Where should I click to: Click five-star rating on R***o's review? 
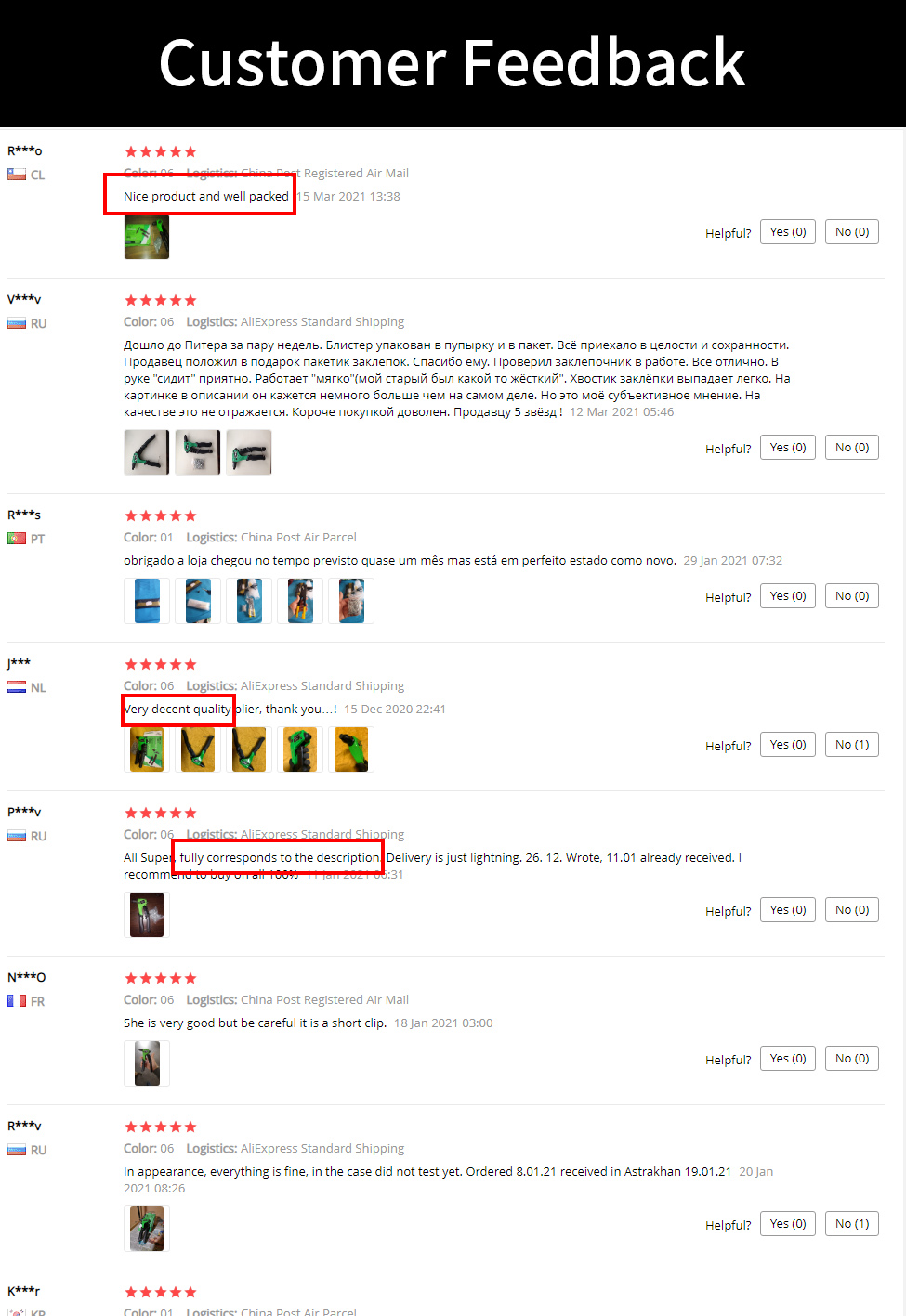161,151
